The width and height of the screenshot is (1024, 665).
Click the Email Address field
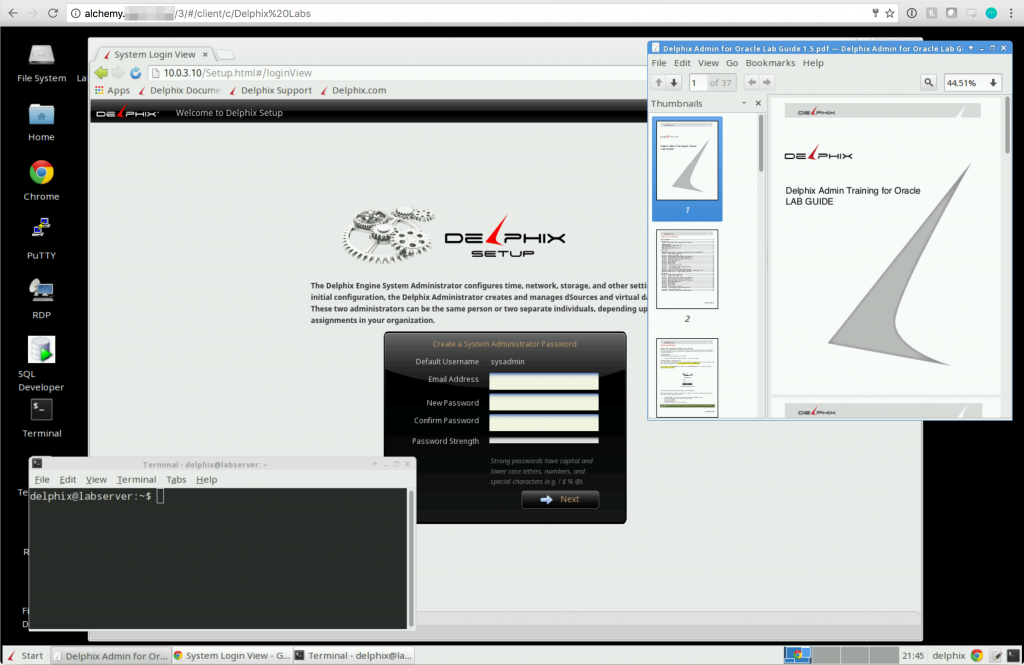coord(543,381)
